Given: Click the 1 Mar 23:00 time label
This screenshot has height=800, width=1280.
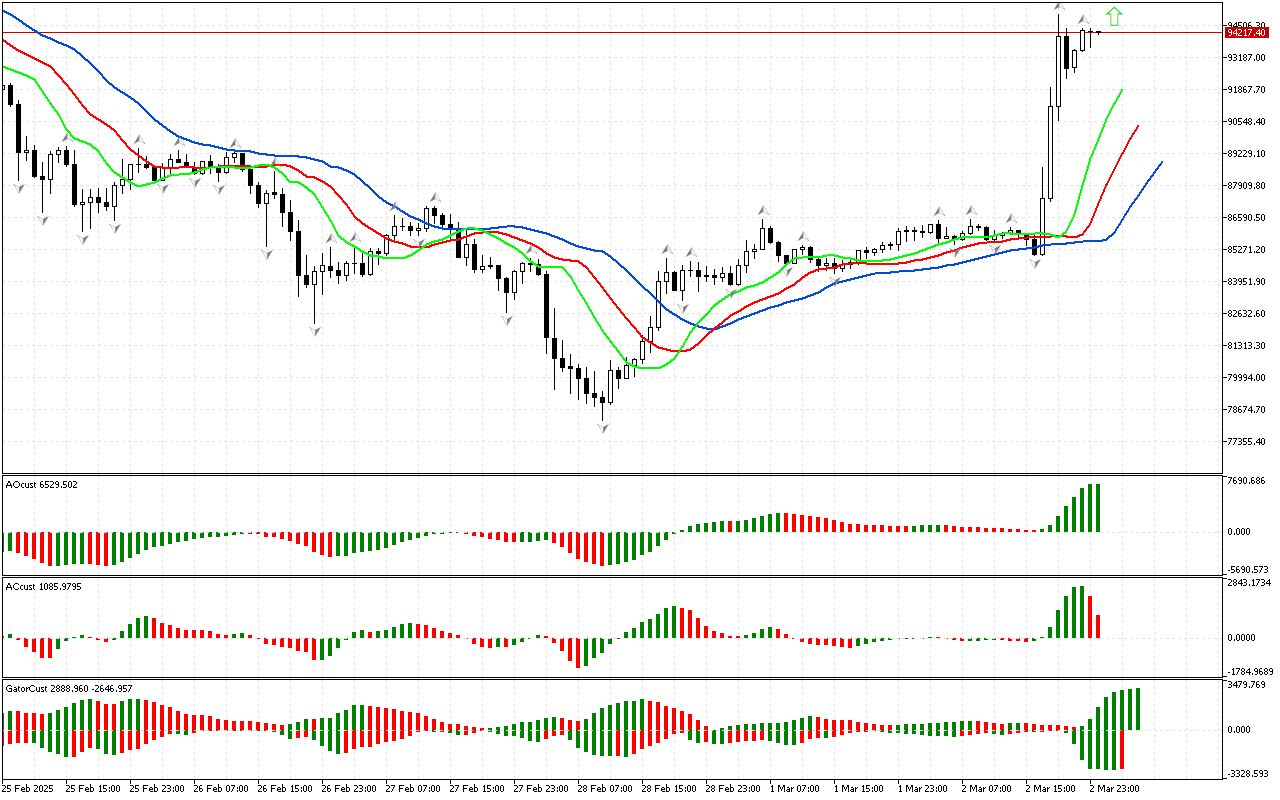Looking at the screenshot, I should click(923, 789).
